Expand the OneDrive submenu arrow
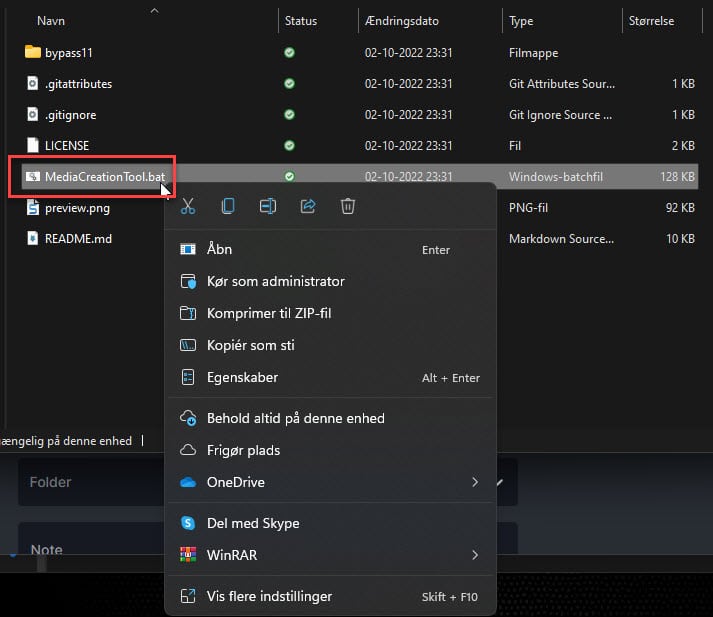 tap(475, 482)
